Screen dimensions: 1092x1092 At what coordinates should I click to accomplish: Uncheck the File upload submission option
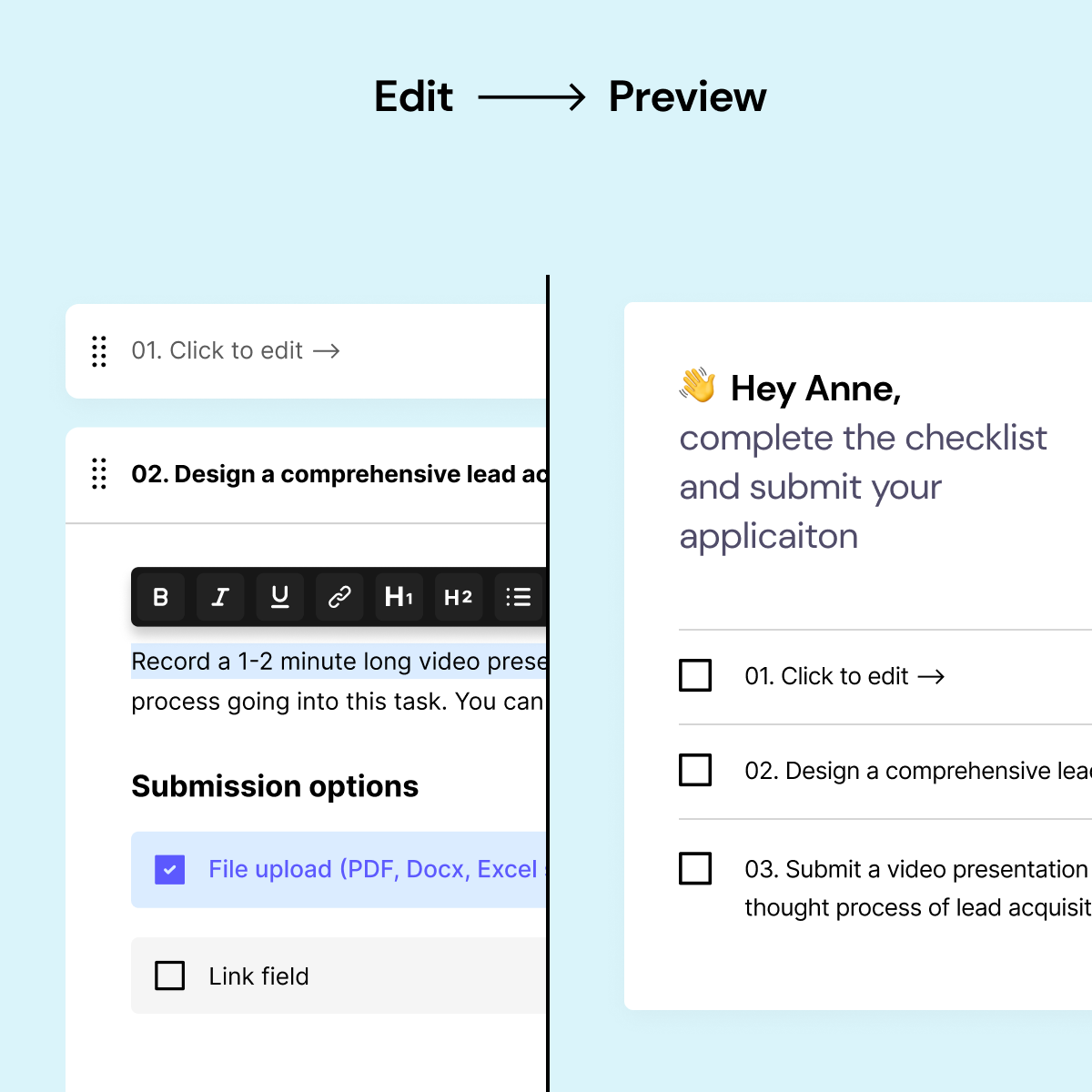pyautogui.click(x=169, y=870)
